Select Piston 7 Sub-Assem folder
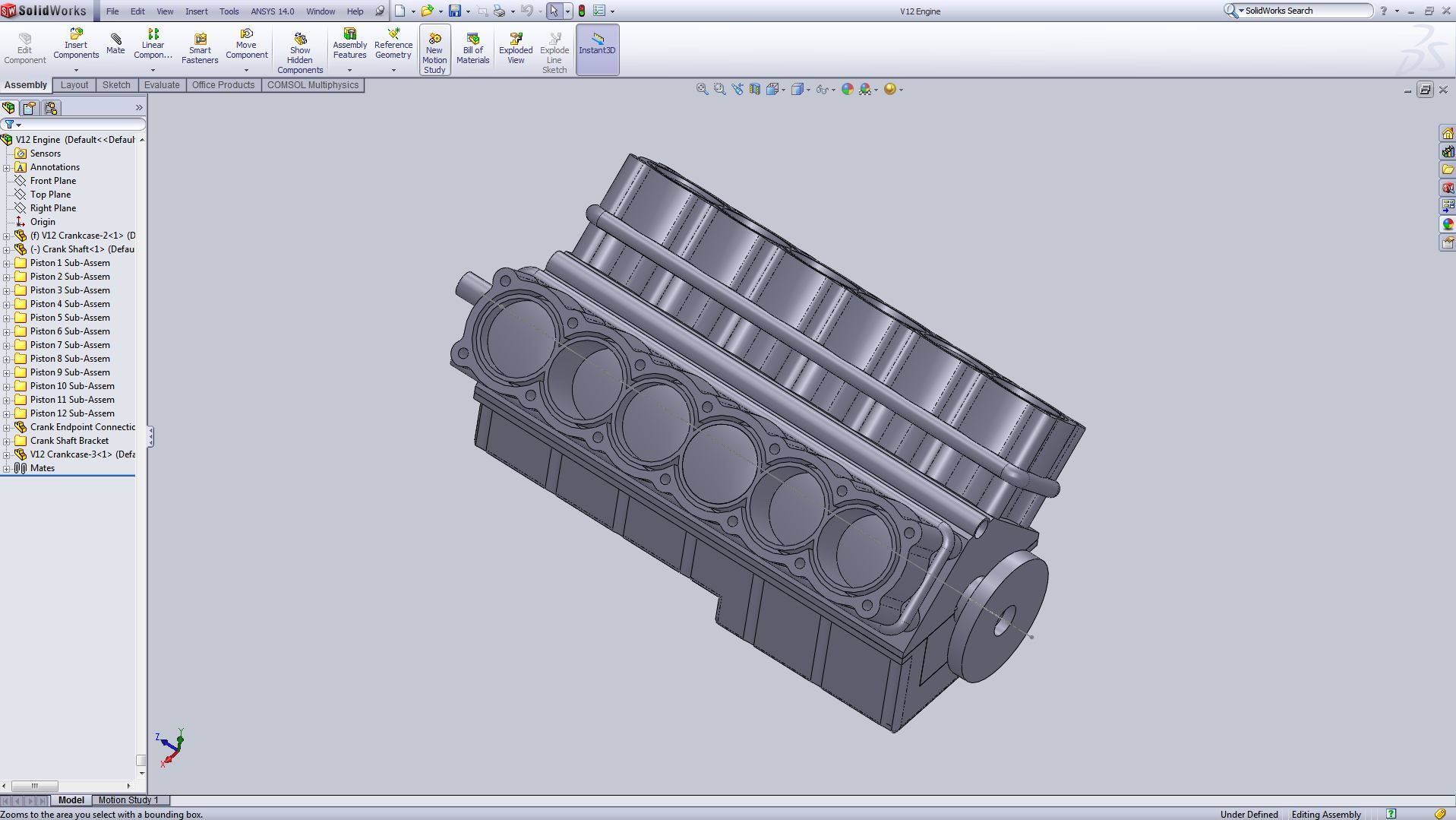 (62, 345)
